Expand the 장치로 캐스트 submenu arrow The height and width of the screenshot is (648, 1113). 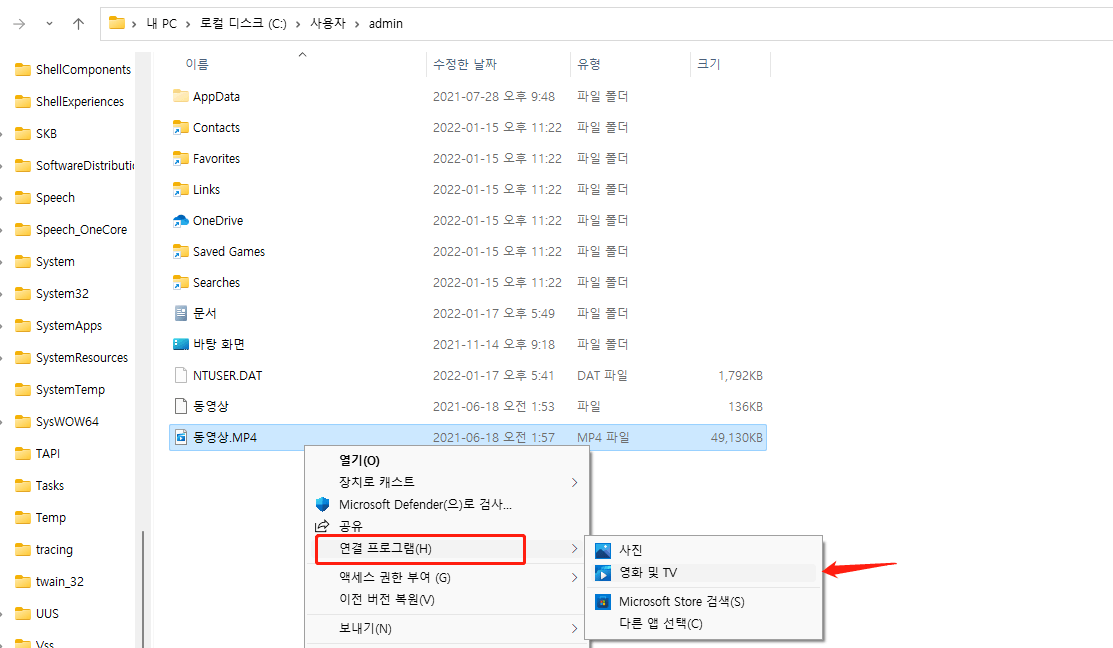tap(575, 482)
